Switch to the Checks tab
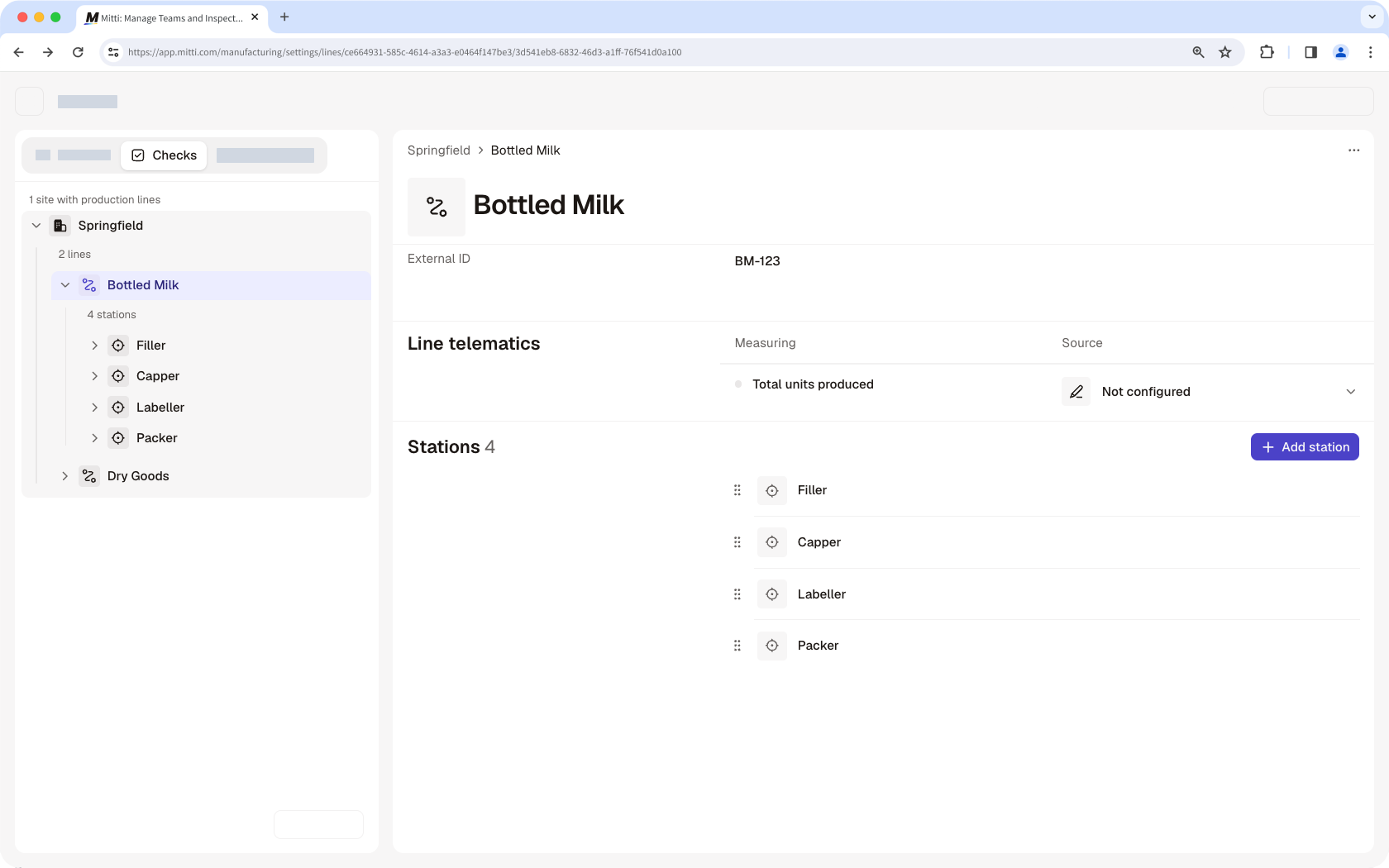This screenshot has width=1389, height=868. point(164,155)
